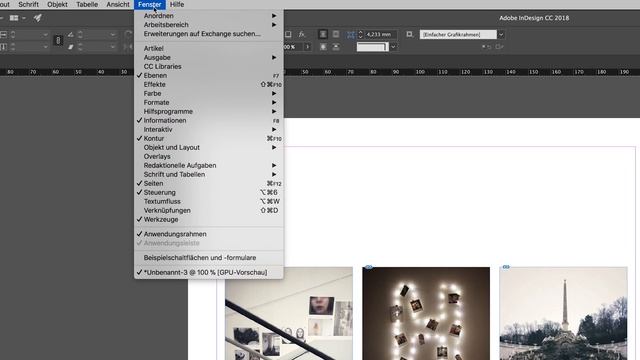Click the corner options icon
The image size is (640, 360).
click(351, 35)
